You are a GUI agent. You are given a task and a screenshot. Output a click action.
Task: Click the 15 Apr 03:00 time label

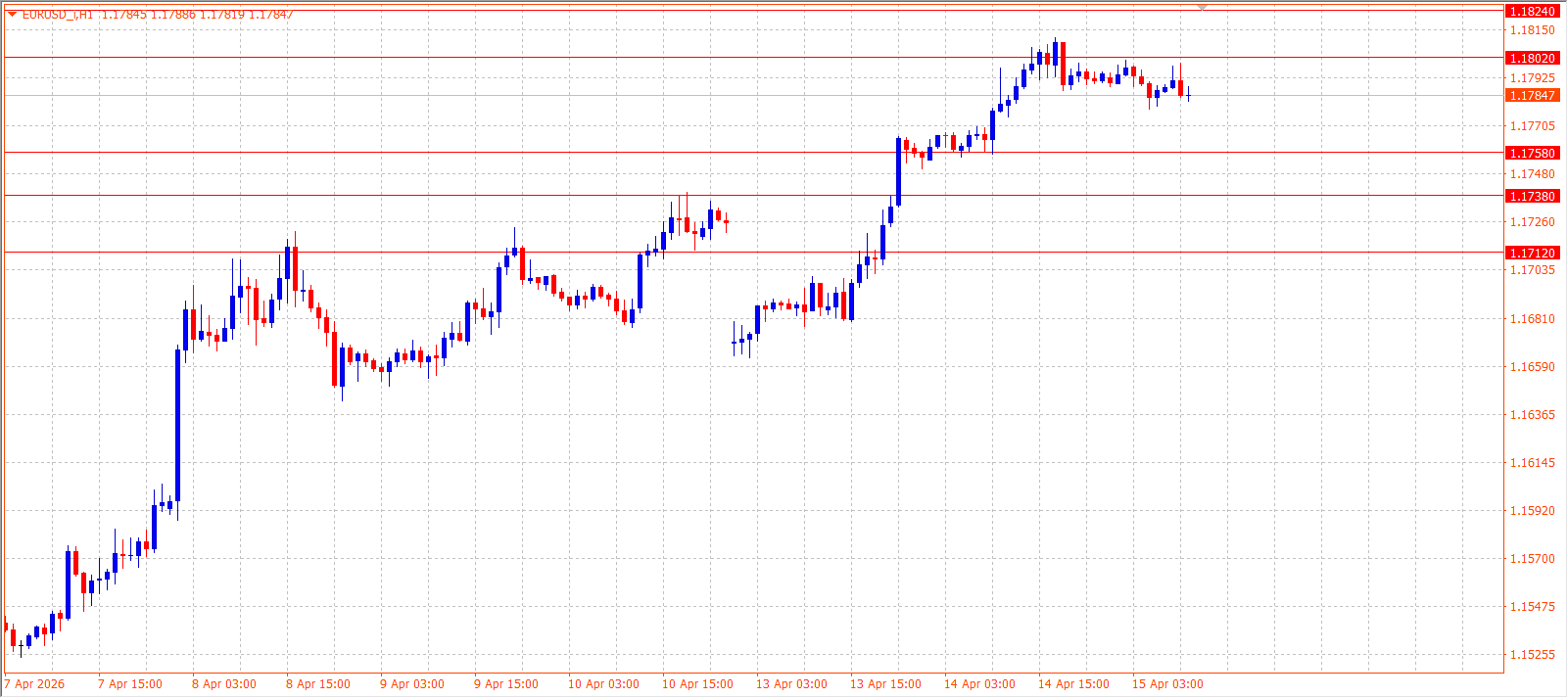tap(1167, 684)
